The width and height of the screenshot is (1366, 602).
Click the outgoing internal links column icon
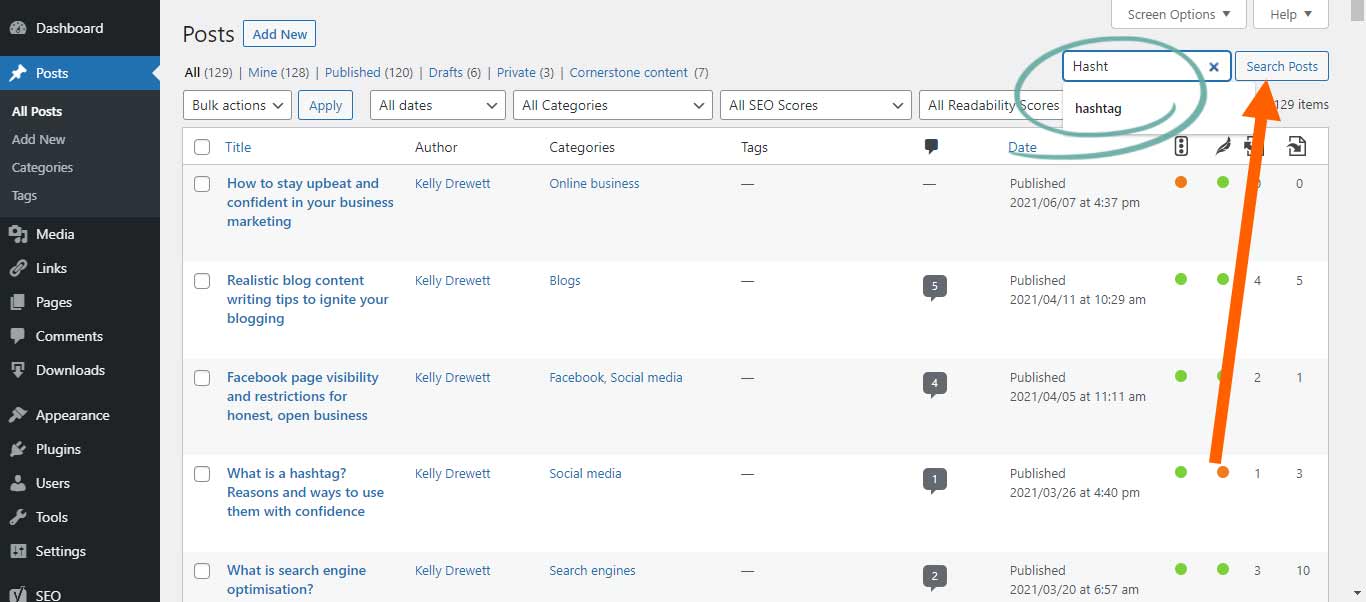(x=1297, y=146)
